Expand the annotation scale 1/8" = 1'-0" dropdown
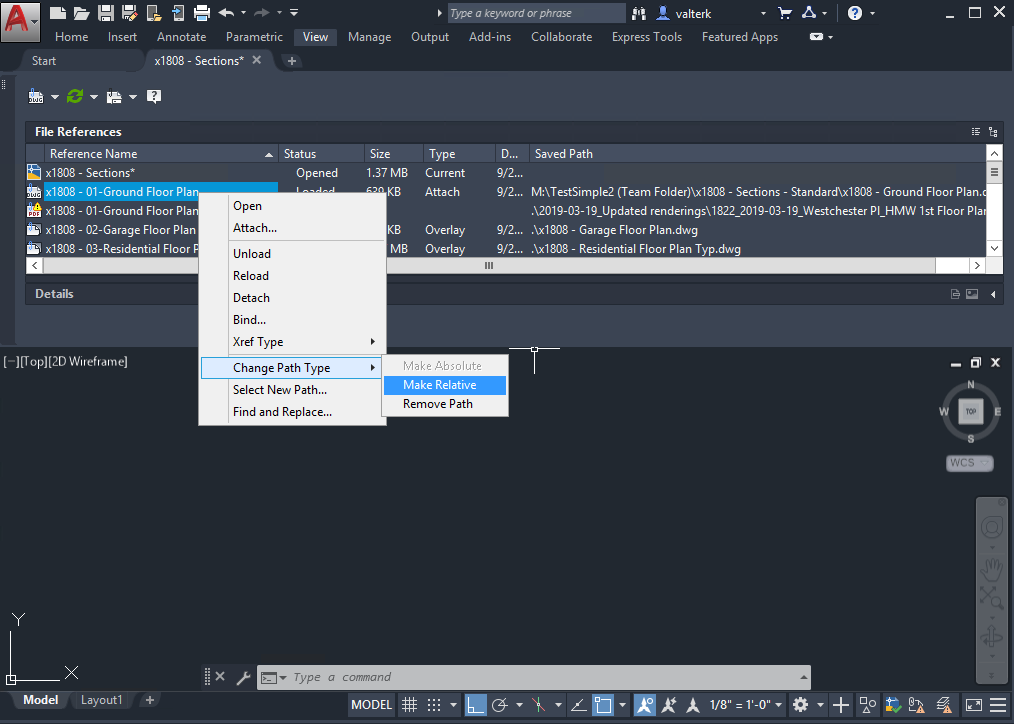The width and height of the screenshot is (1014, 724). [779, 705]
